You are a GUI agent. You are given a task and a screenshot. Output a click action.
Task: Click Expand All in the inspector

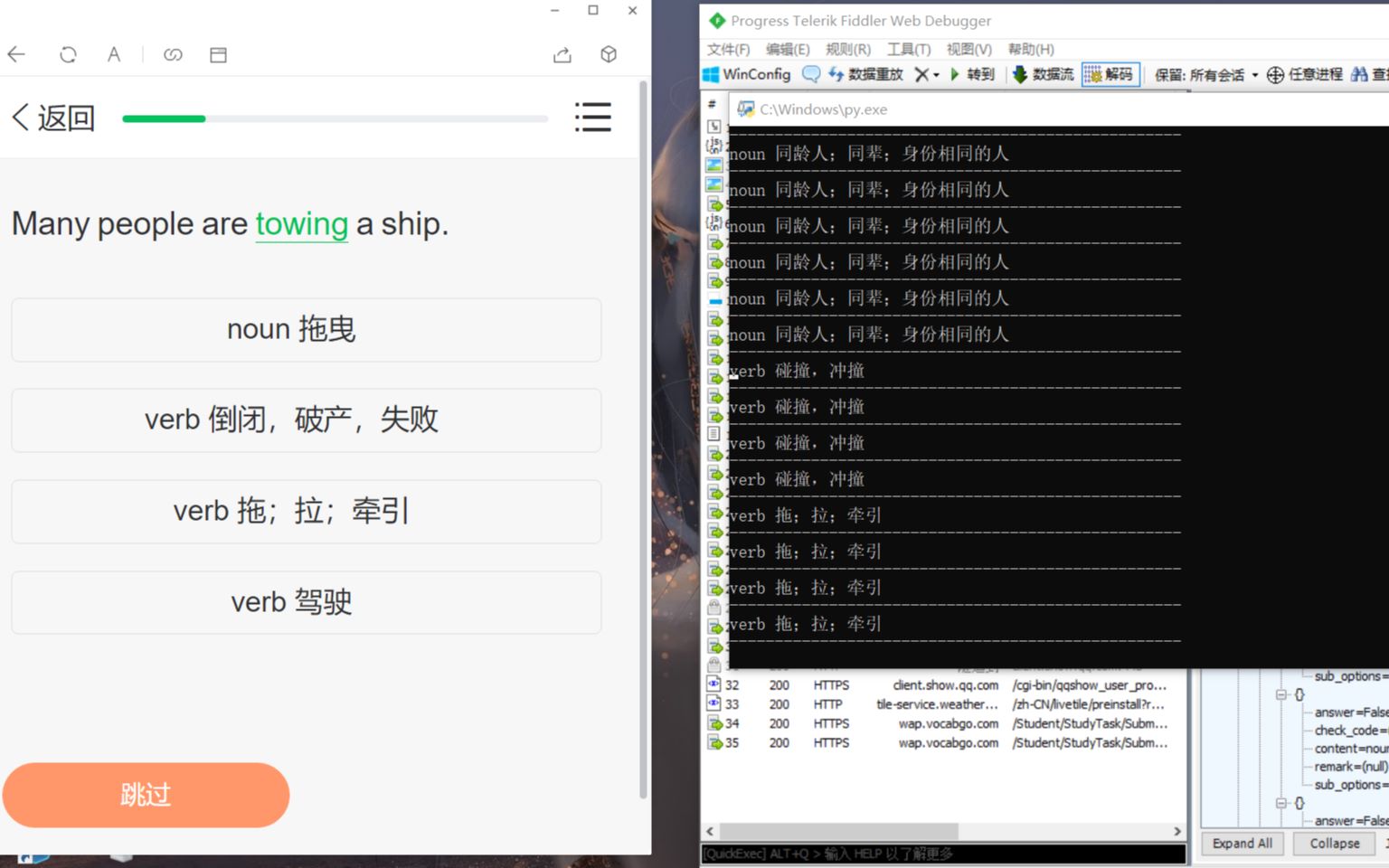1242,844
